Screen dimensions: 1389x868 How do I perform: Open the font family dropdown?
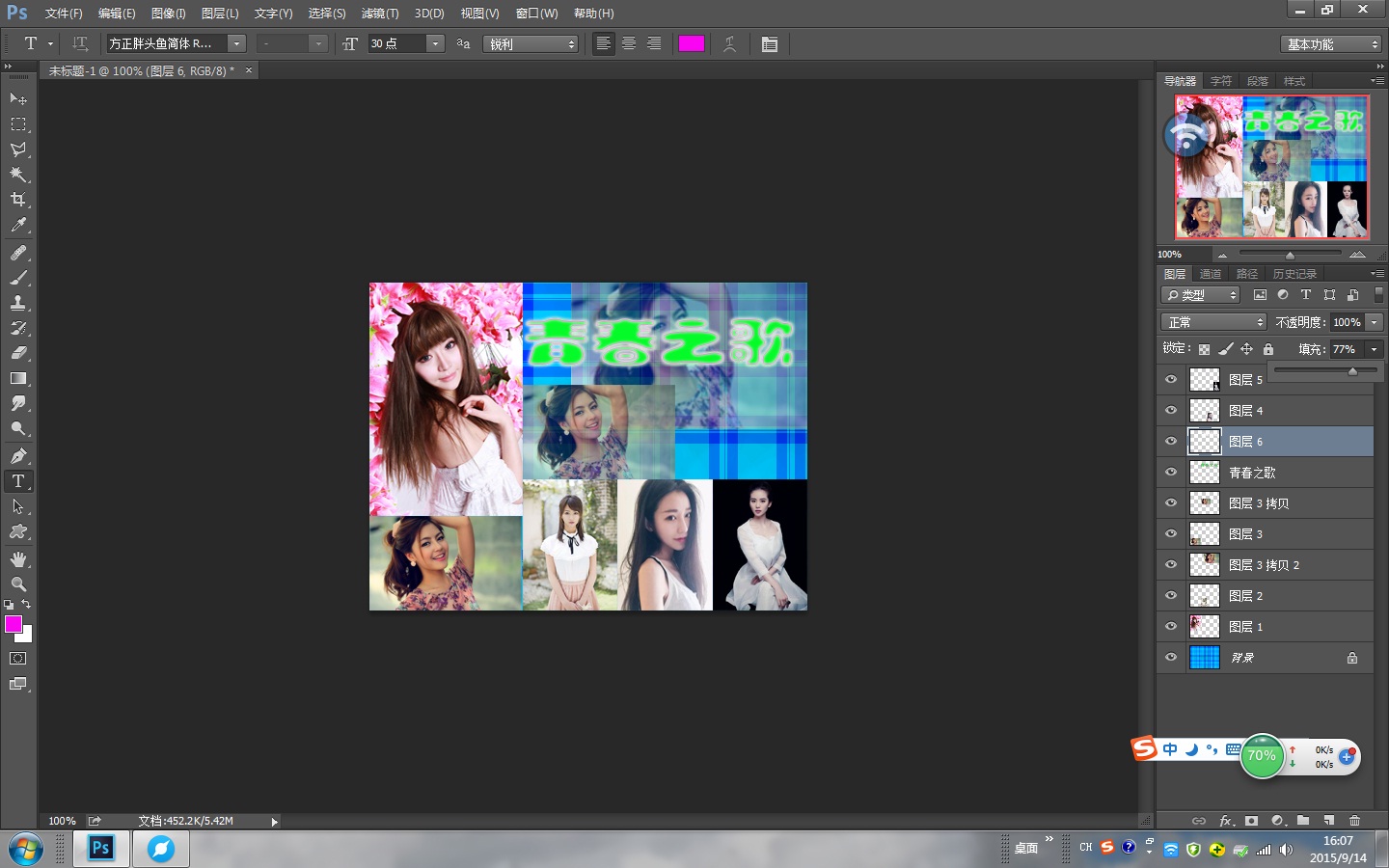click(x=236, y=43)
